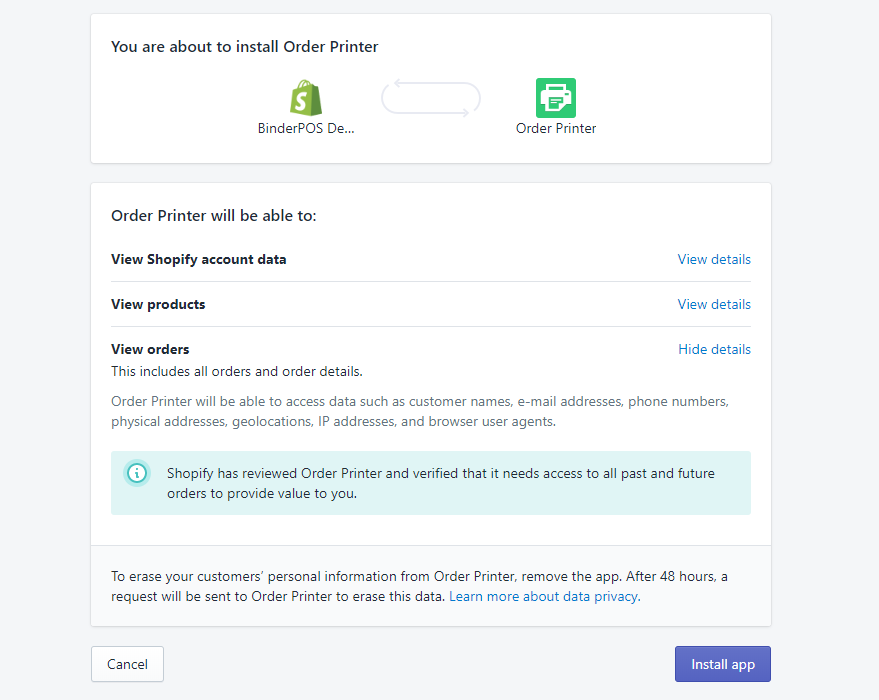Click the Order Printer label under the app icon
879x700 pixels.
point(556,128)
